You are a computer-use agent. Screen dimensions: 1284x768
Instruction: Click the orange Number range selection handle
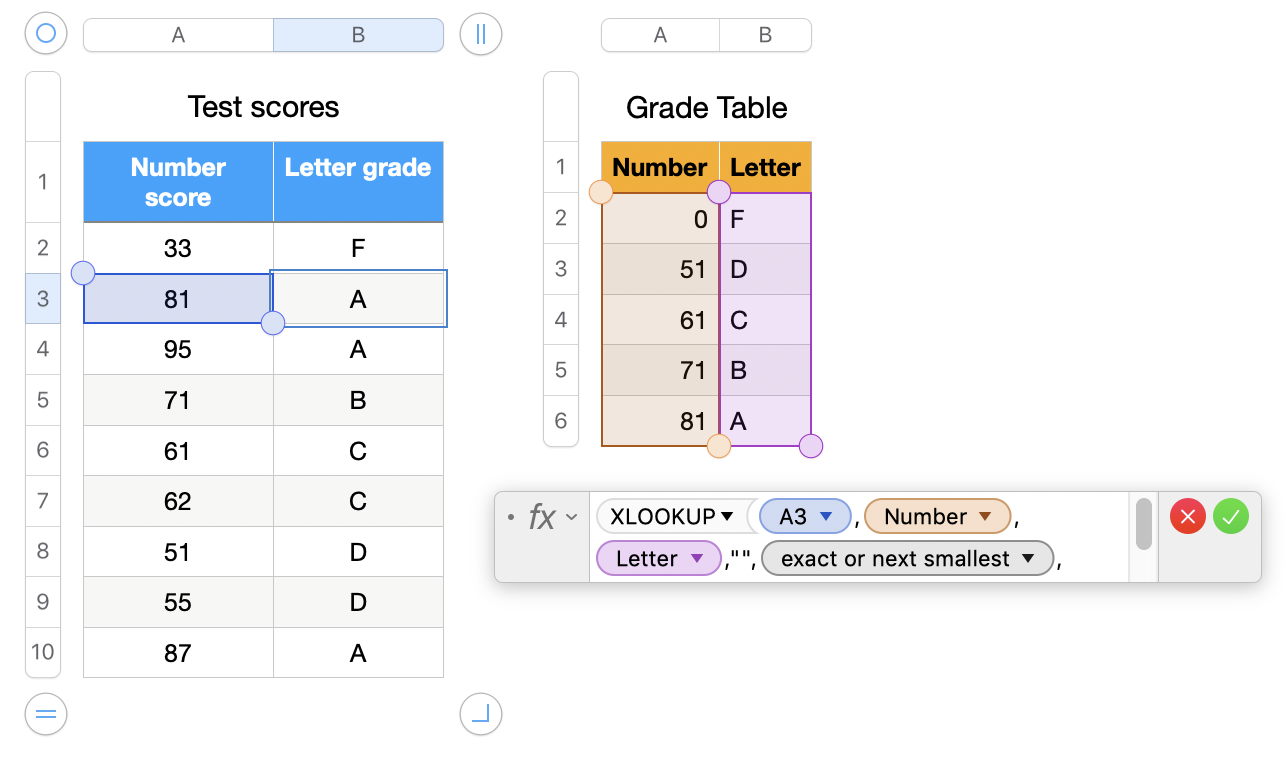coord(601,192)
